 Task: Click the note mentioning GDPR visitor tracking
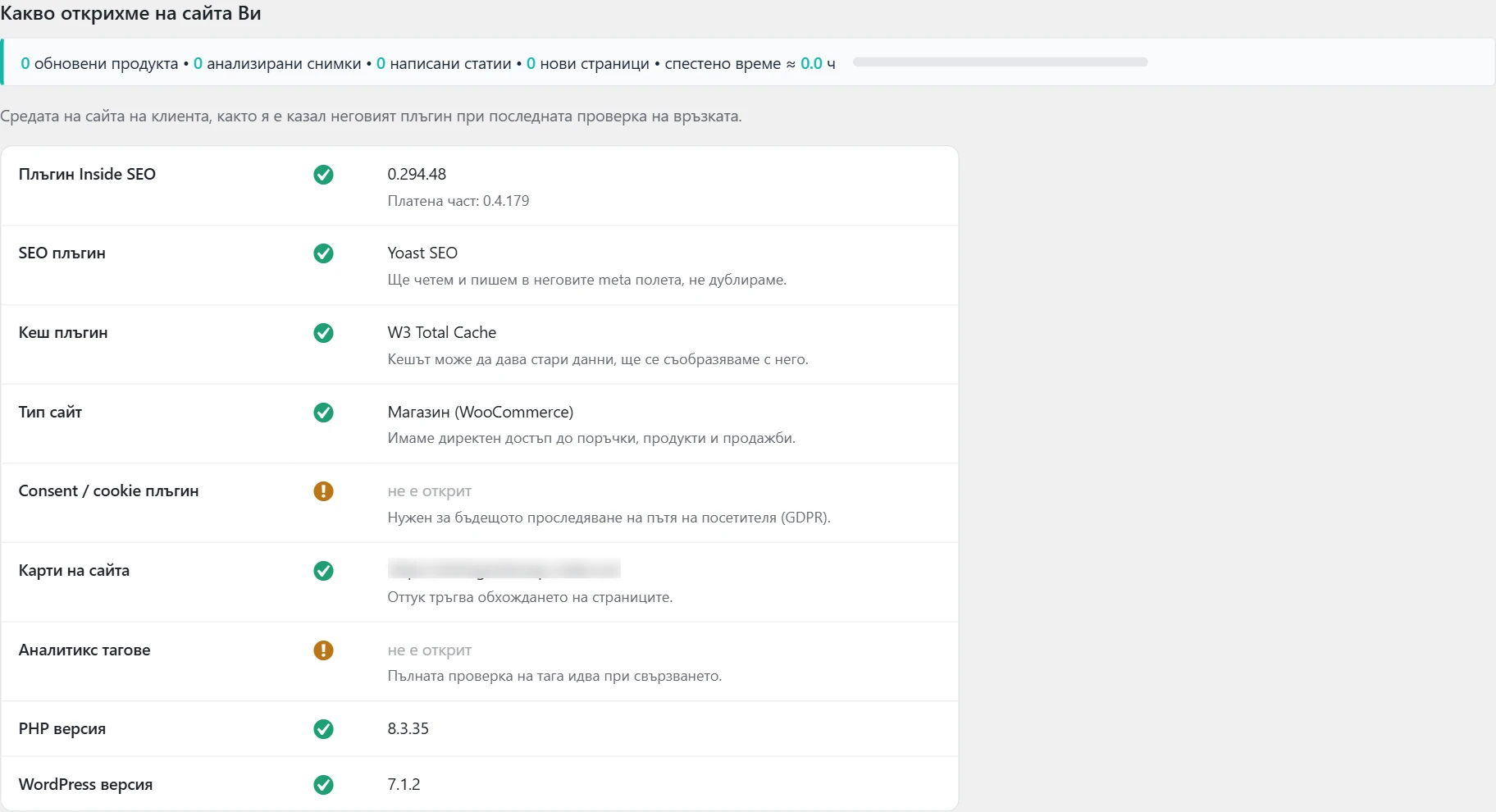(609, 518)
